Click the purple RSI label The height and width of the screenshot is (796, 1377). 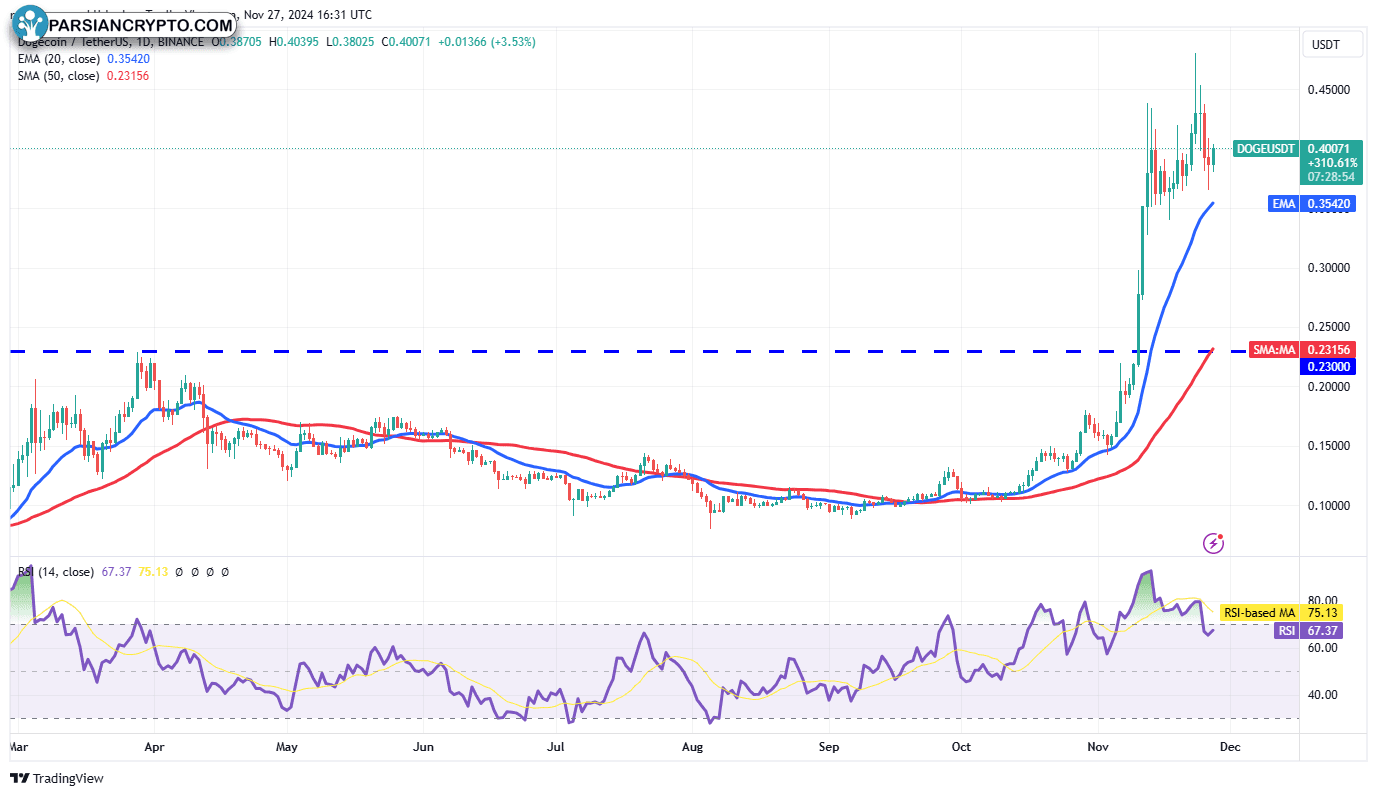1287,631
